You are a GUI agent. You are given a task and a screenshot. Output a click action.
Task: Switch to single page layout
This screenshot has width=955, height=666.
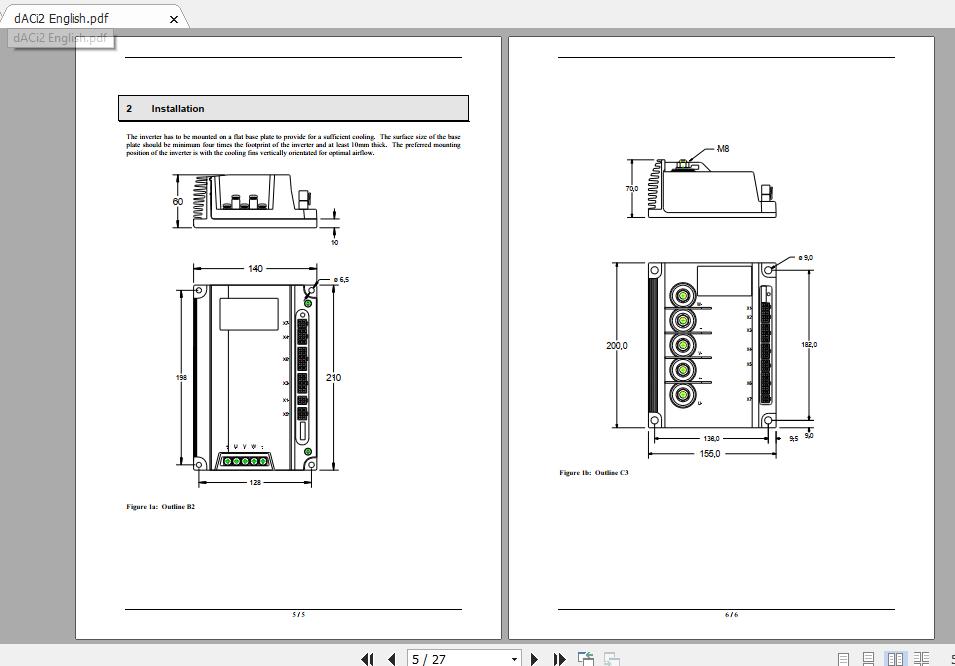pyautogui.click(x=843, y=658)
